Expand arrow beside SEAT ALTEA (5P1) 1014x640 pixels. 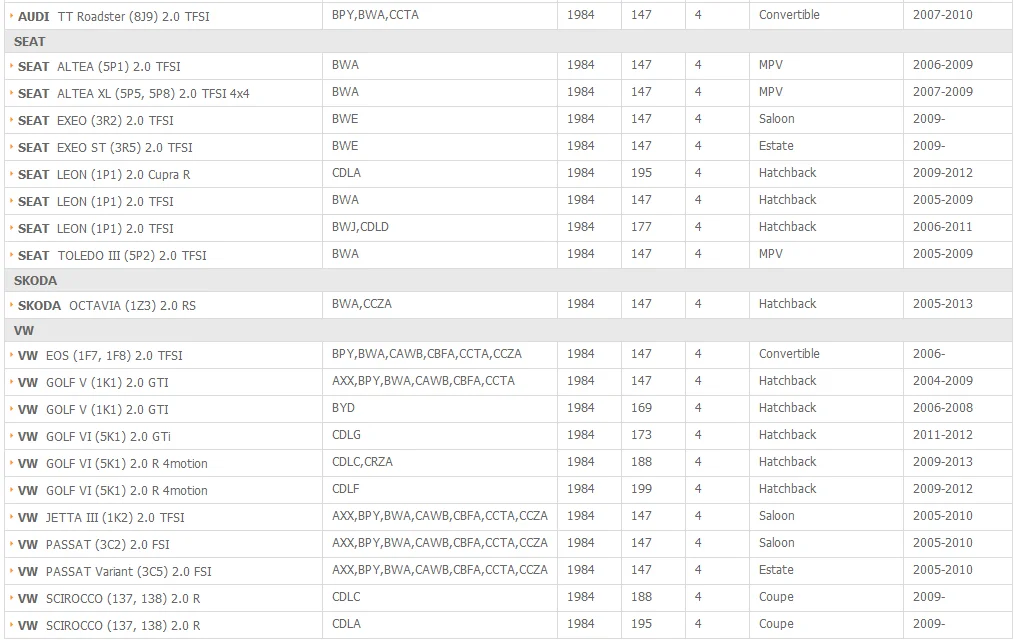click(12, 66)
